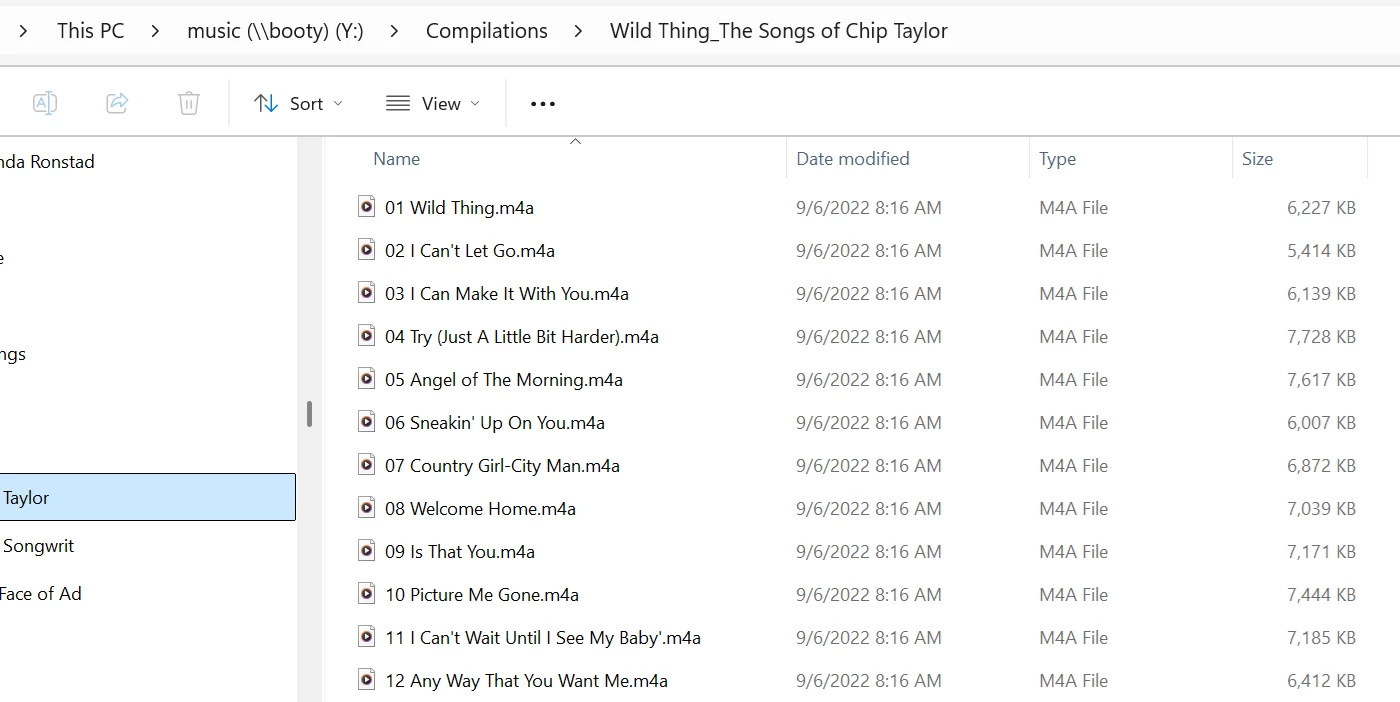Image resolution: width=1400 pixels, height=702 pixels.
Task: Click the Rename icon in toolbar
Action: pyautogui.click(x=45, y=103)
